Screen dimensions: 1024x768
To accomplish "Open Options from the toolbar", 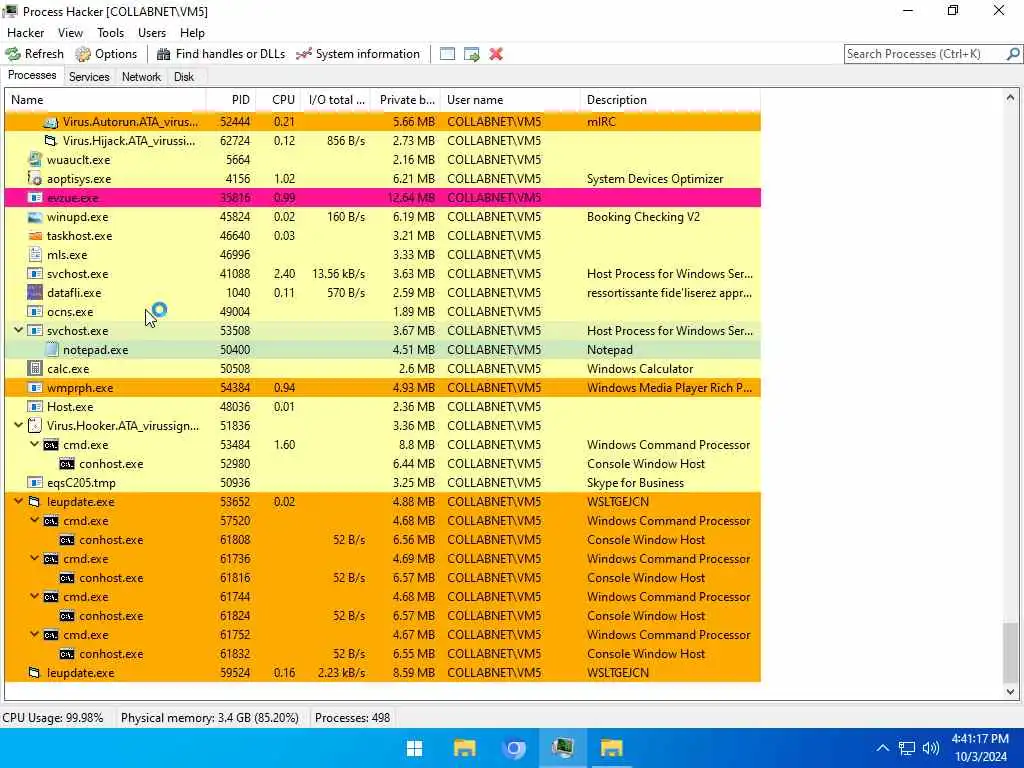I will click(x=106, y=54).
